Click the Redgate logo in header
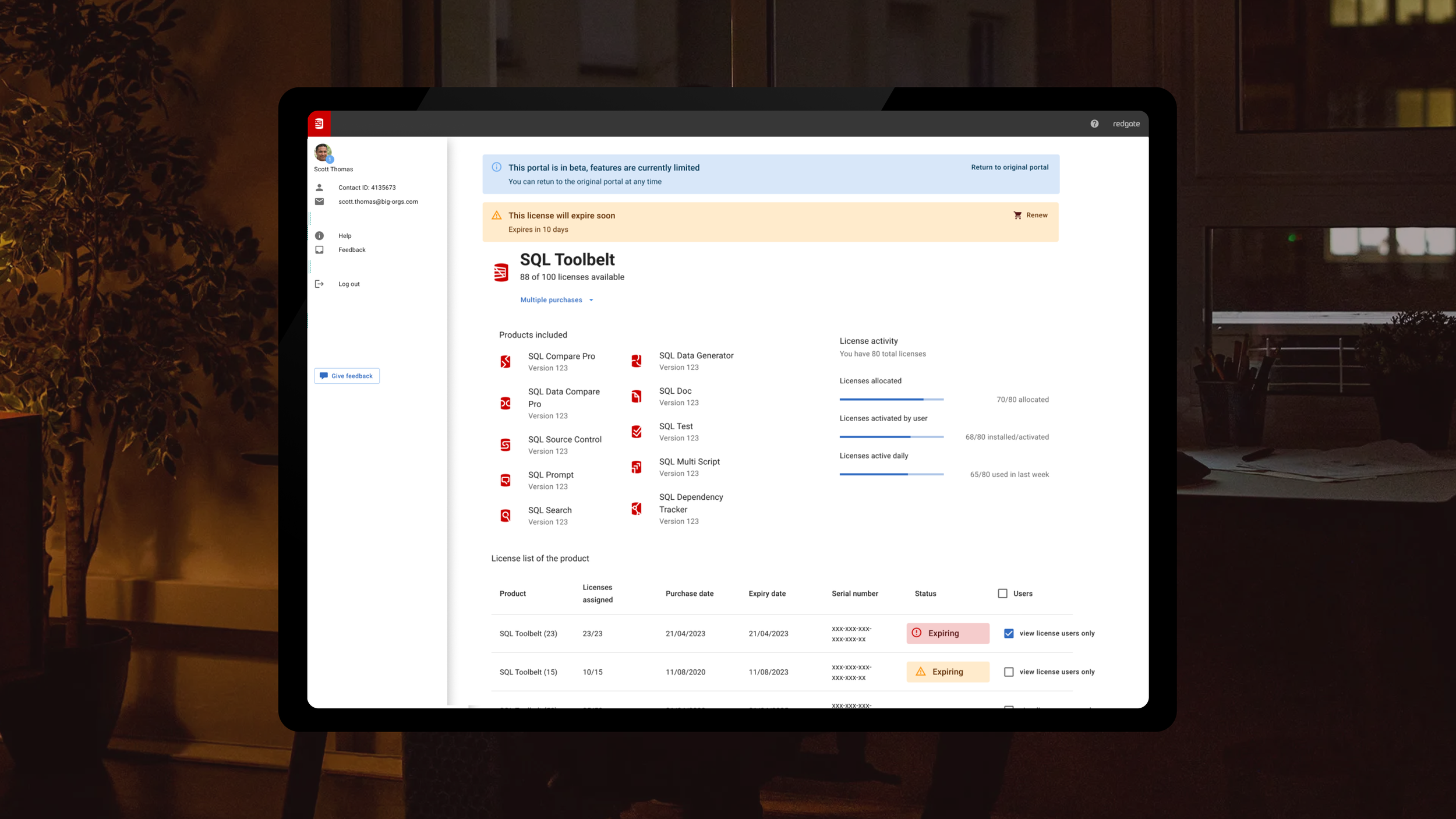This screenshot has height=819, width=1456. pyautogui.click(x=319, y=123)
